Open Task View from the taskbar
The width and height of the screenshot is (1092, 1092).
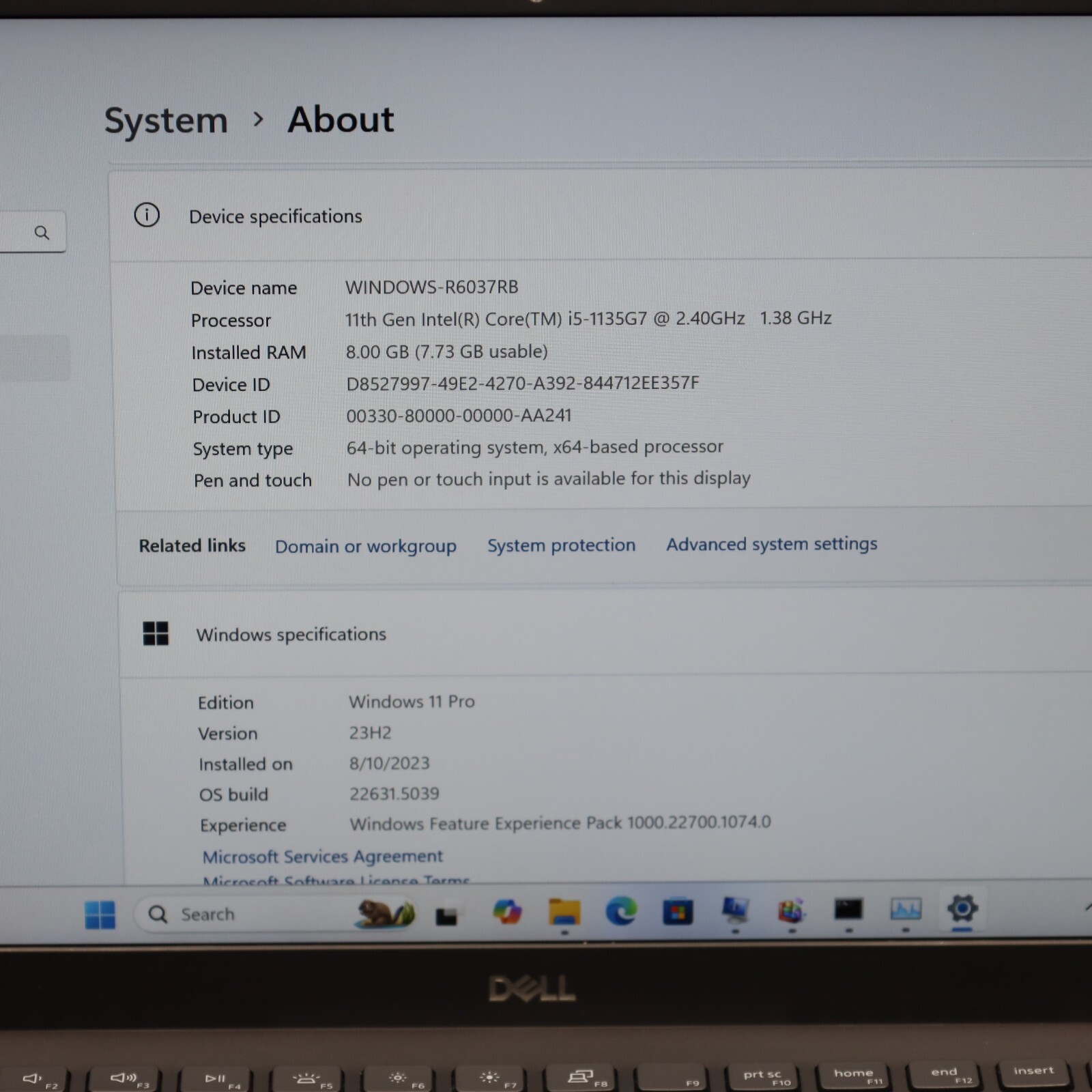pos(446,916)
